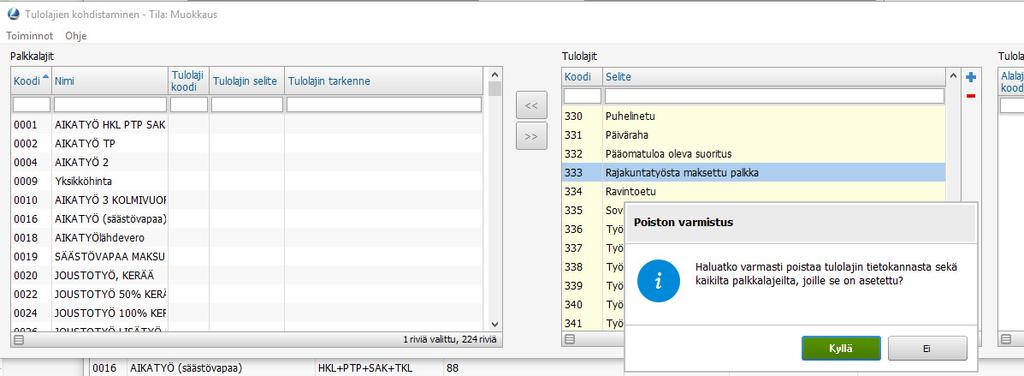Focus the Selite filter field in Tulolajit
The width and height of the screenshot is (1024, 376).
coord(775,96)
